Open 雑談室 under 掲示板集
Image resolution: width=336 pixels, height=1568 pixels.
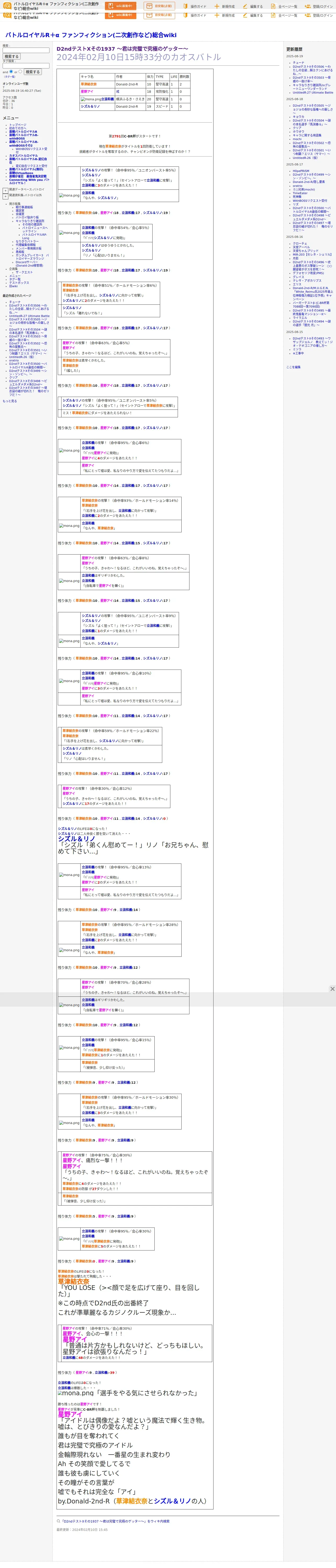pyautogui.click(x=20, y=210)
